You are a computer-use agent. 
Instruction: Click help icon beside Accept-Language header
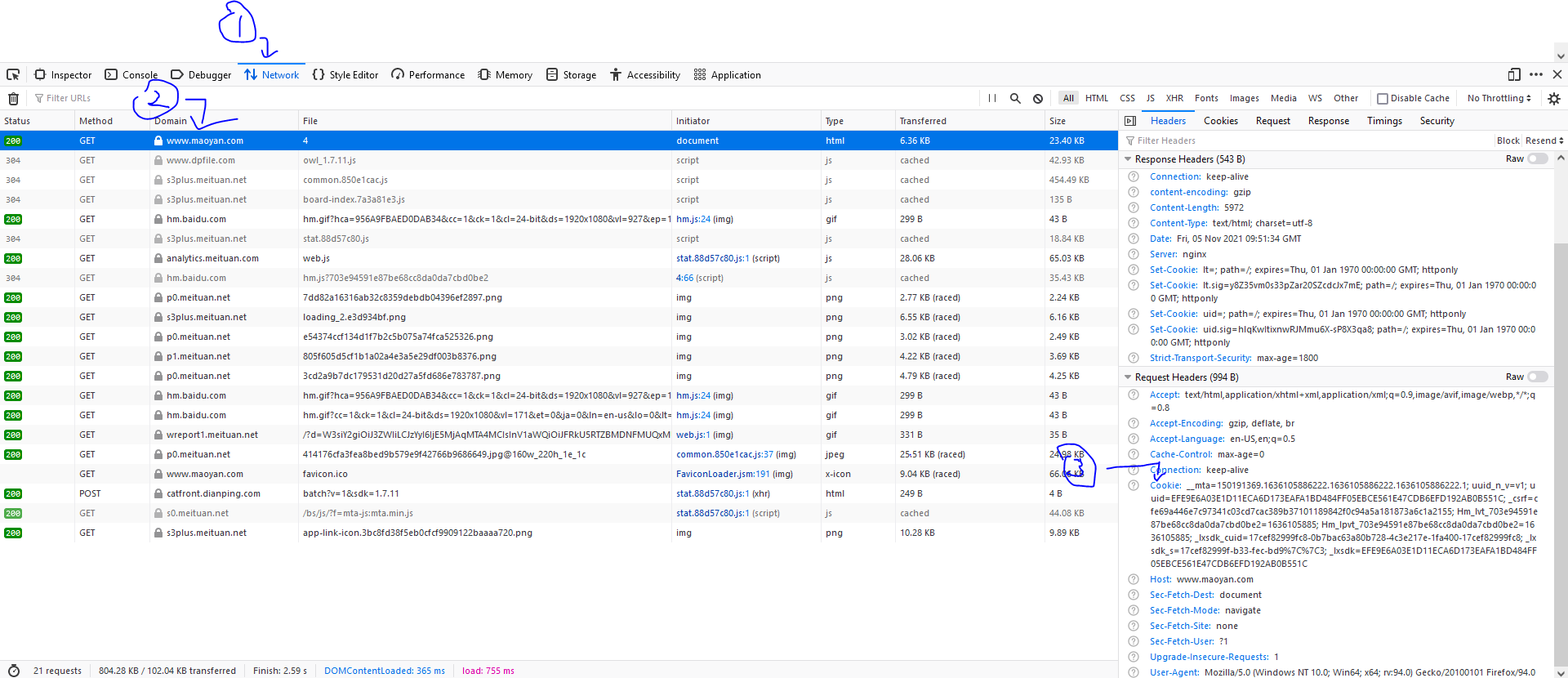(1134, 439)
